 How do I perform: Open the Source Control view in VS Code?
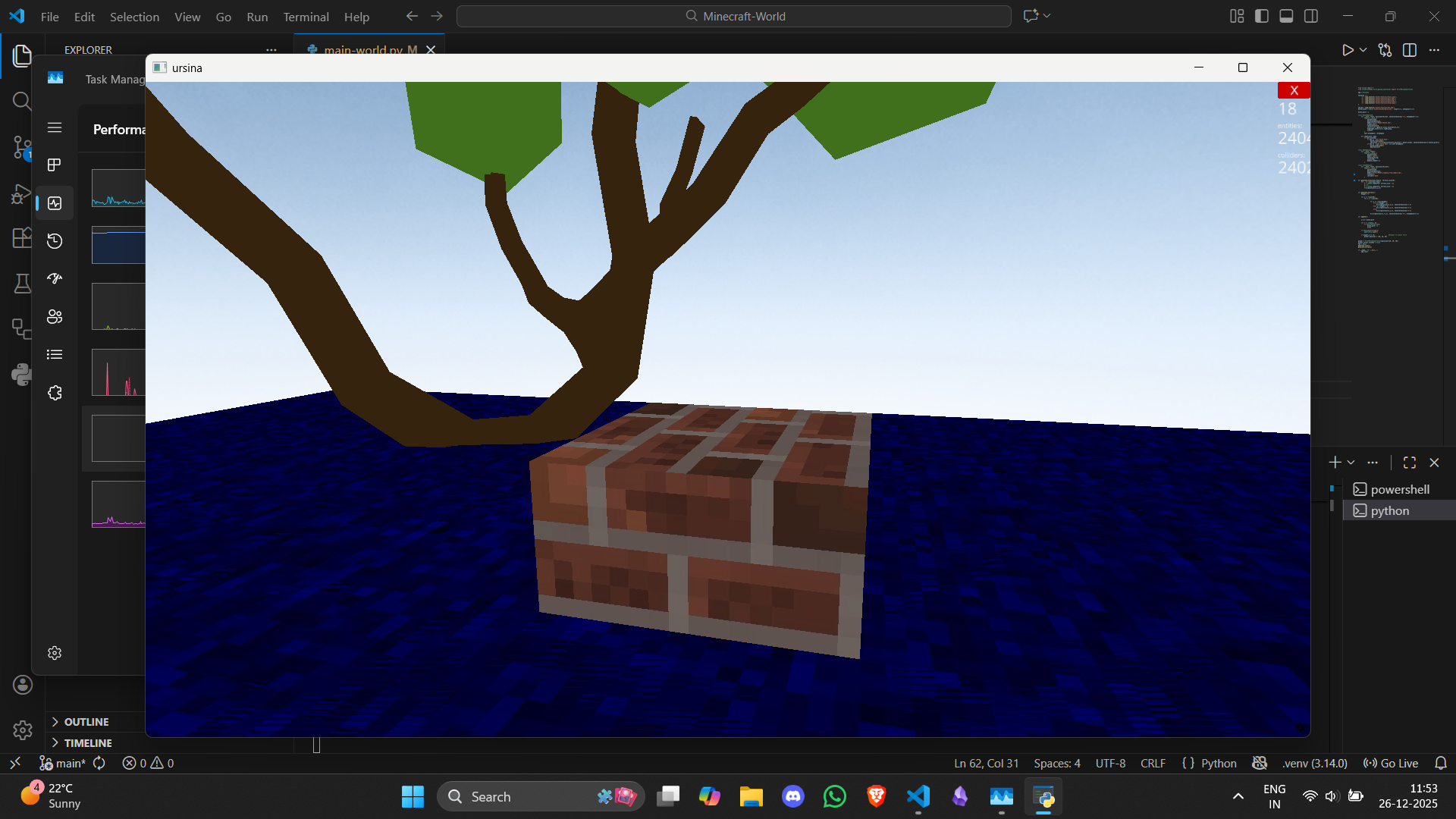pos(22,148)
